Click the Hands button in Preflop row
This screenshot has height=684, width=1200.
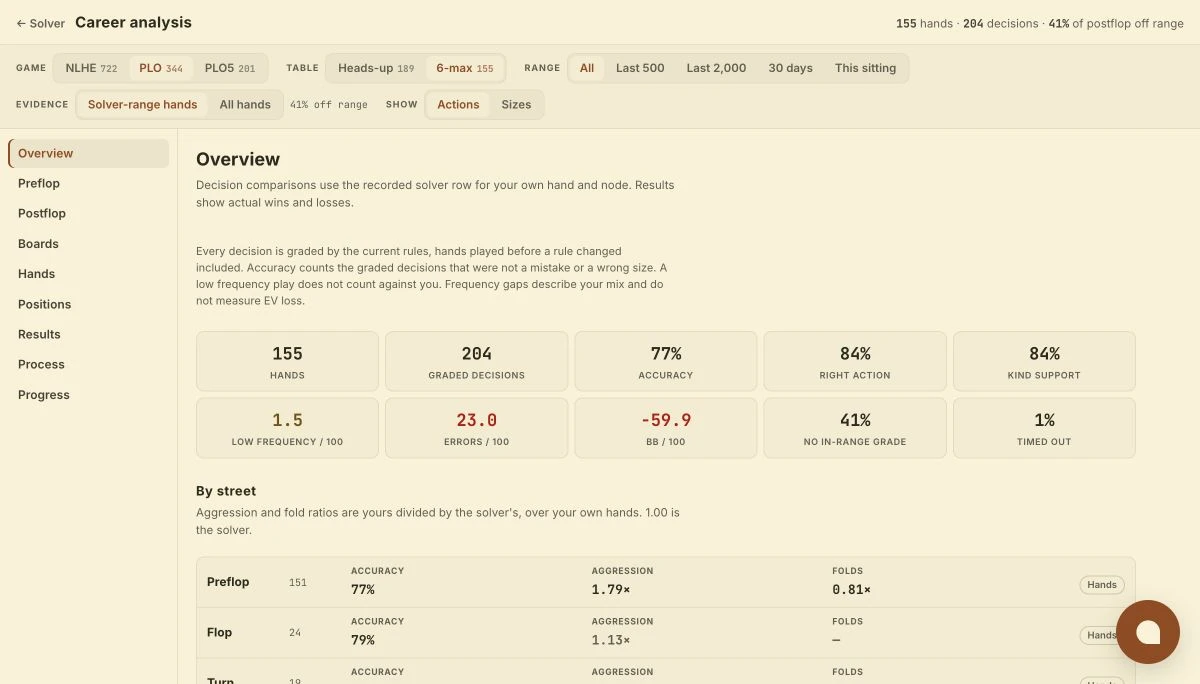coord(1102,585)
